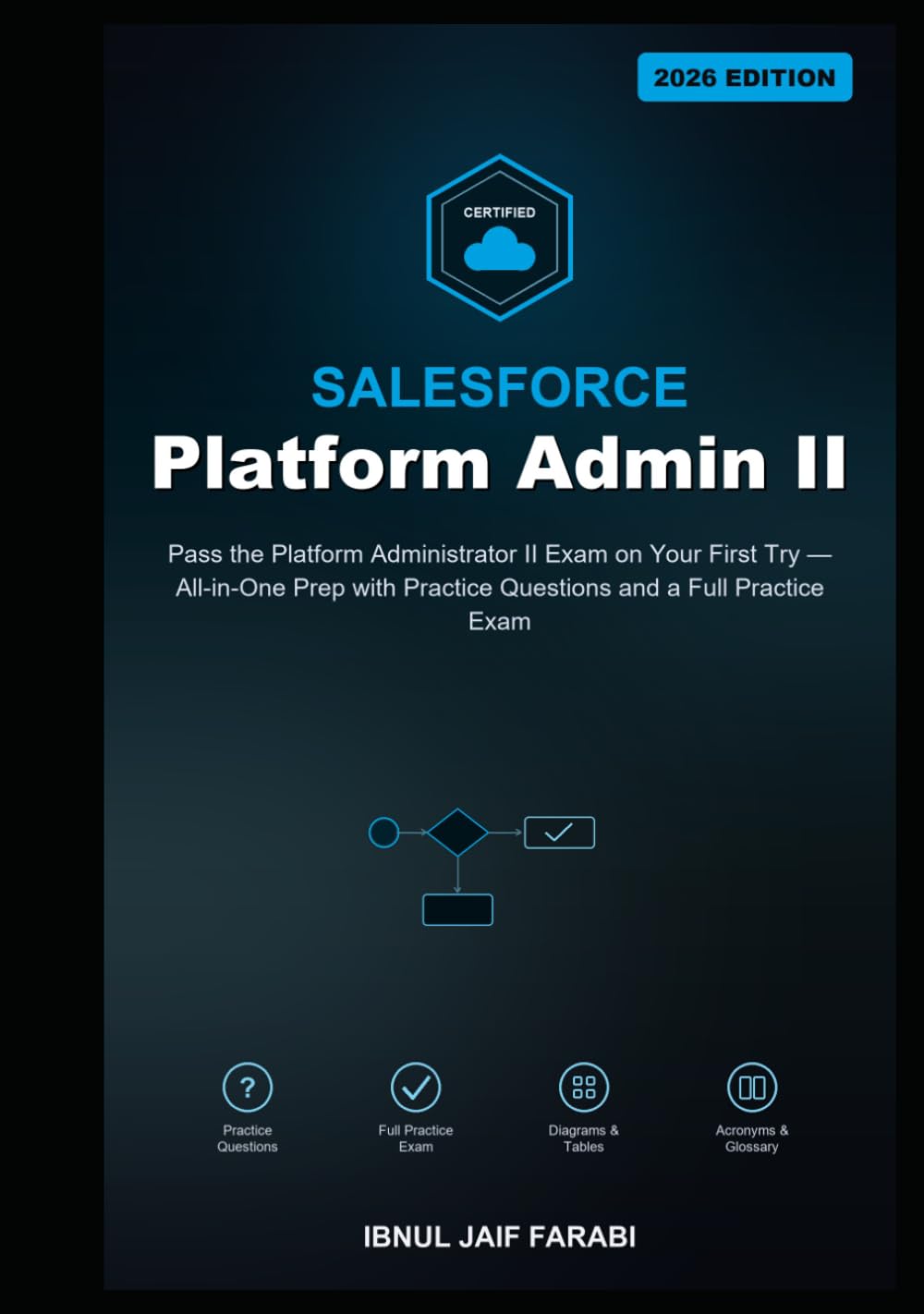This screenshot has width=924, height=1314.
Task: Click the empty flowchart rectangle below the diamond
Action: click(457, 909)
